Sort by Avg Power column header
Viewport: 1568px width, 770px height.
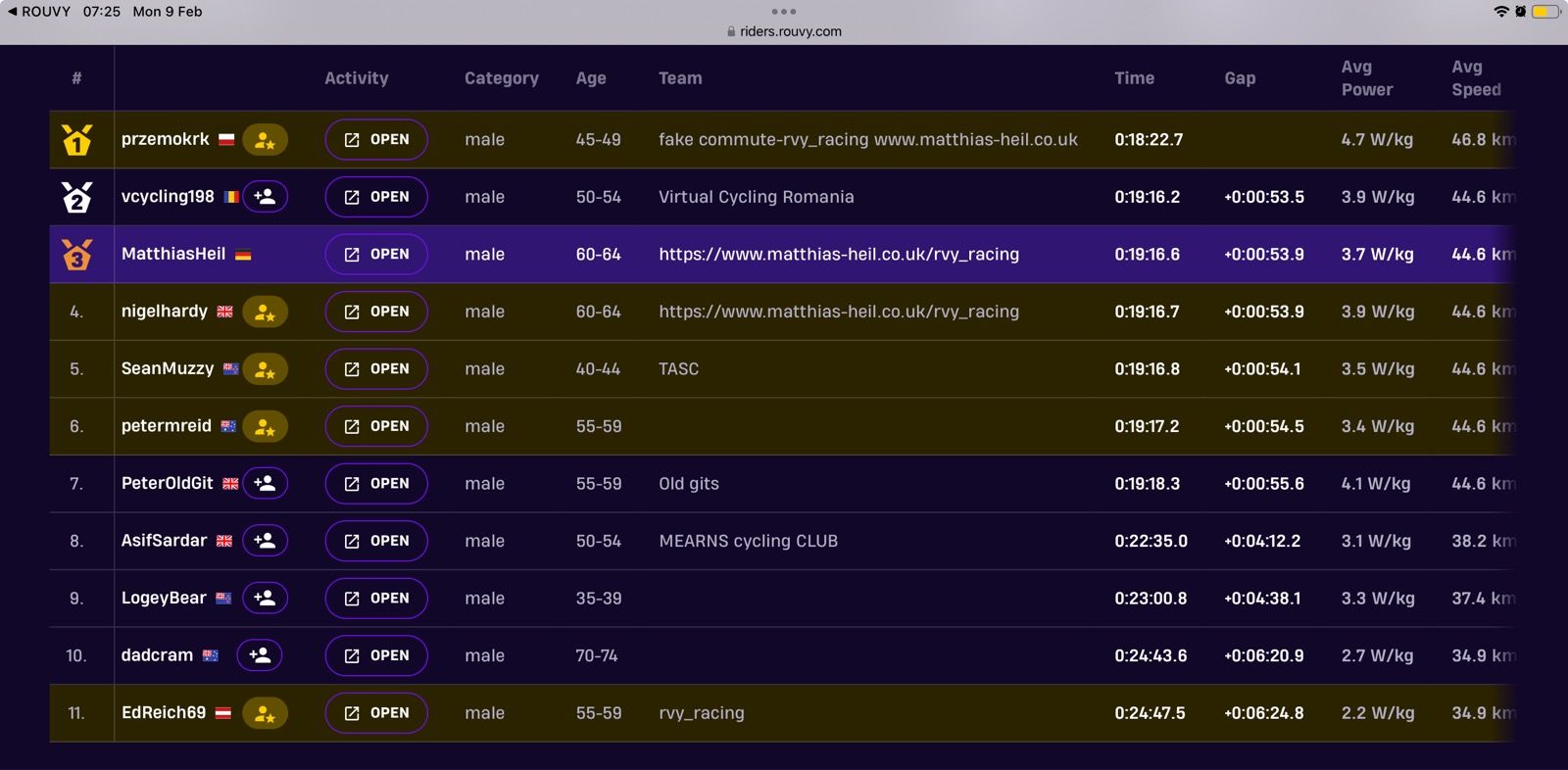tap(1366, 78)
